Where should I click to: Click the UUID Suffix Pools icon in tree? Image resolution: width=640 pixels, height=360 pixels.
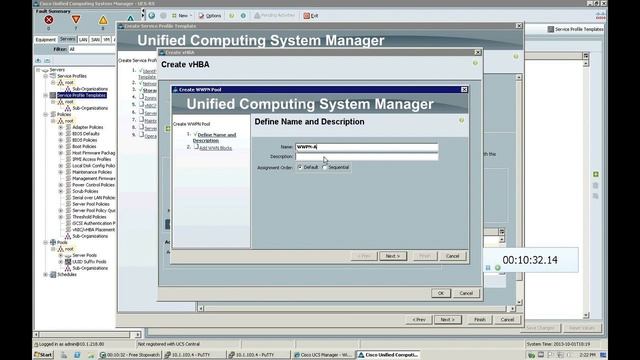coord(68,262)
